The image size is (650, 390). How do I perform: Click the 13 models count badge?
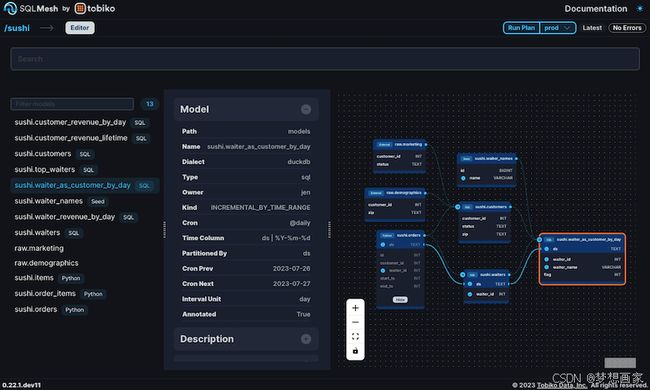coord(149,104)
